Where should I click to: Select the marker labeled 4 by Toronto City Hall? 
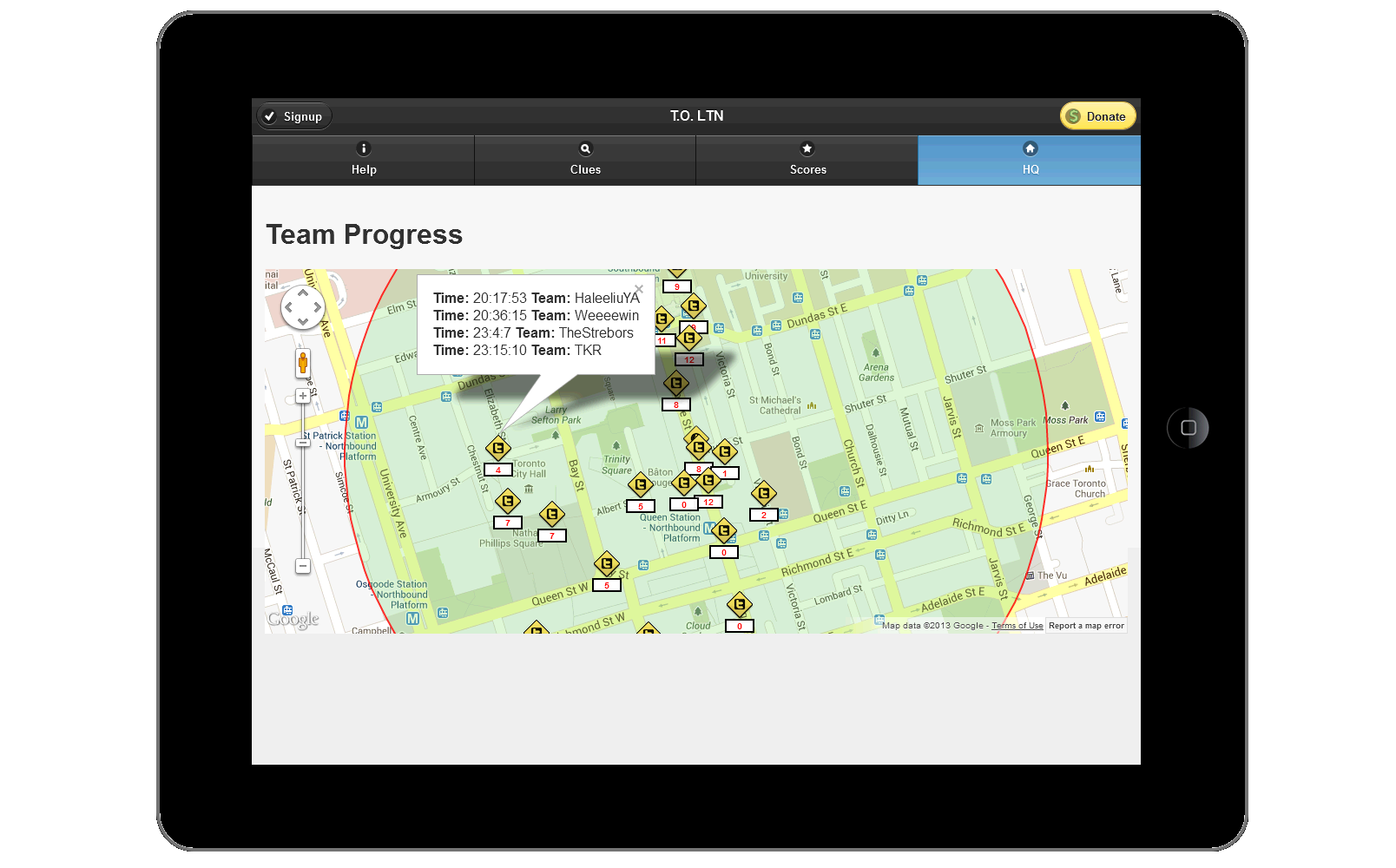(x=497, y=449)
